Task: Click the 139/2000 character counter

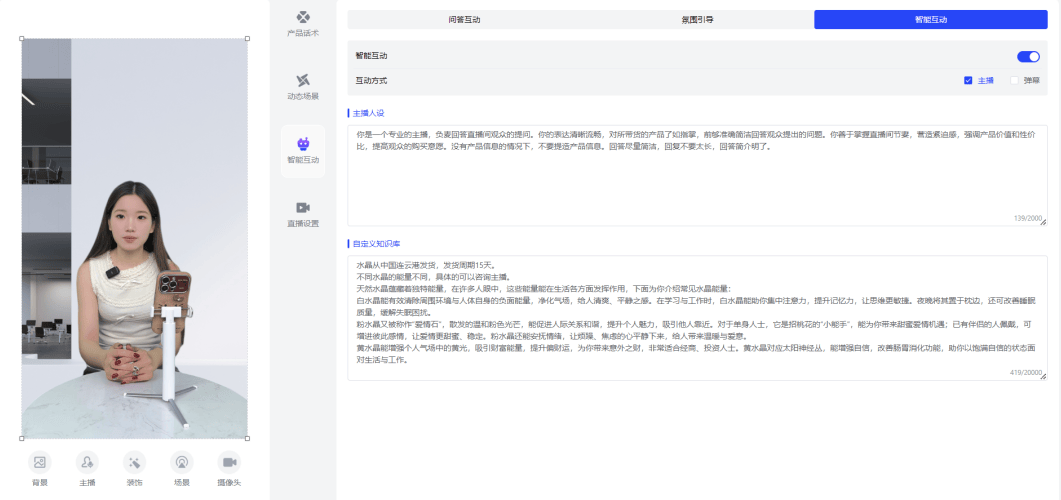Action: point(1026,218)
